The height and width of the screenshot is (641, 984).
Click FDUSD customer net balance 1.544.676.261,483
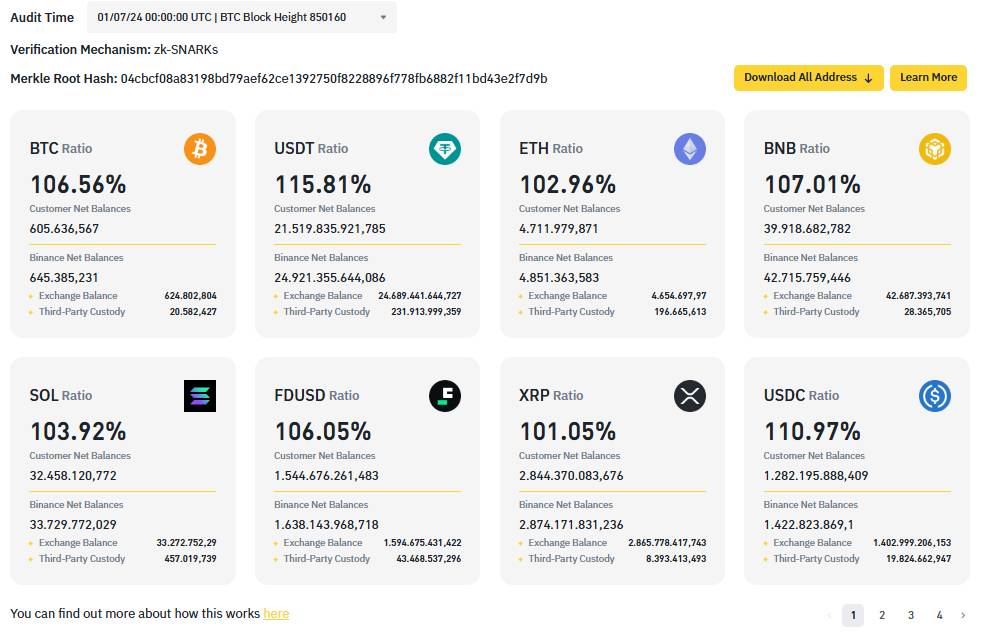coord(326,476)
